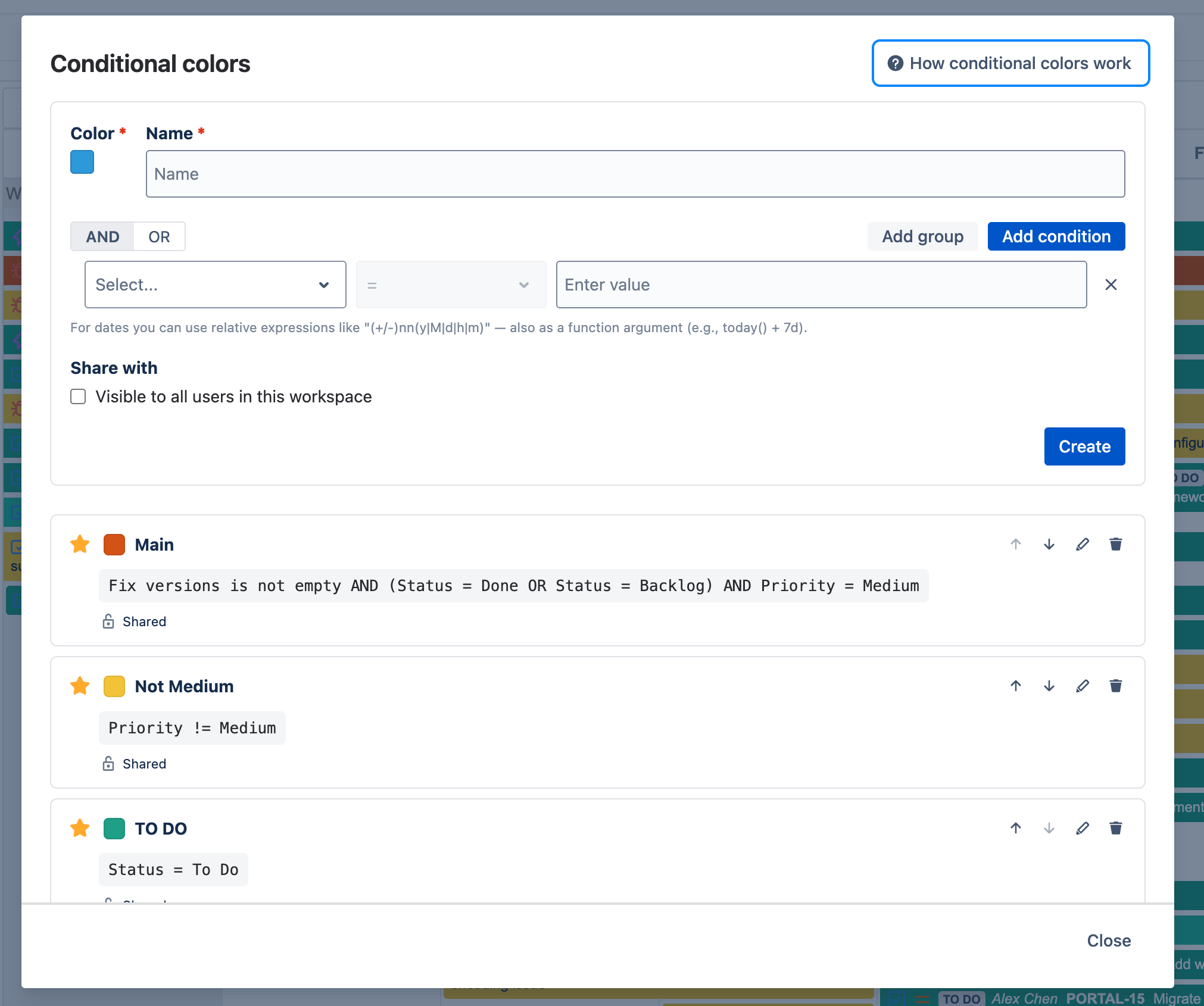Open the equals operator dropdown
Screen dimensions: 1204x1006
point(451,285)
